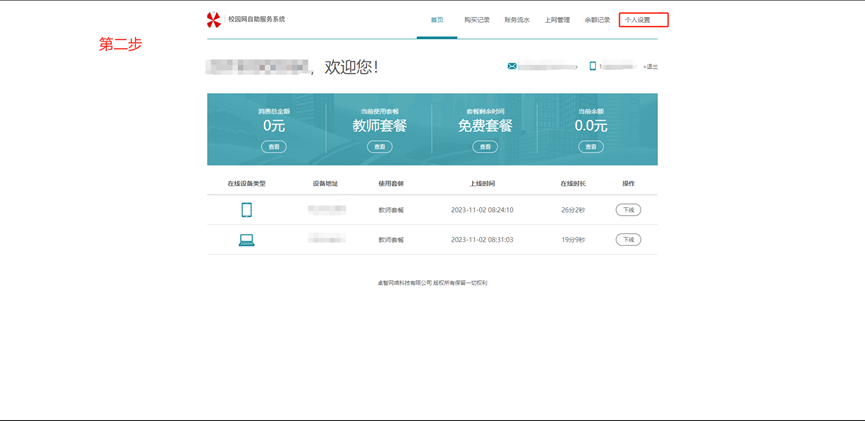Open the 首页 home tab

437,20
